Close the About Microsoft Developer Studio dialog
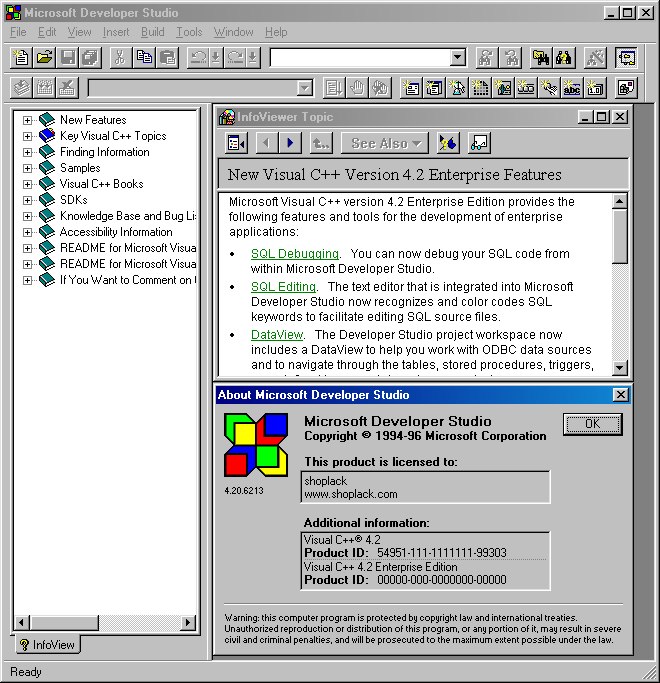Viewport: 660px width, 683px height. pyautogui.click(x=620, y=395)
